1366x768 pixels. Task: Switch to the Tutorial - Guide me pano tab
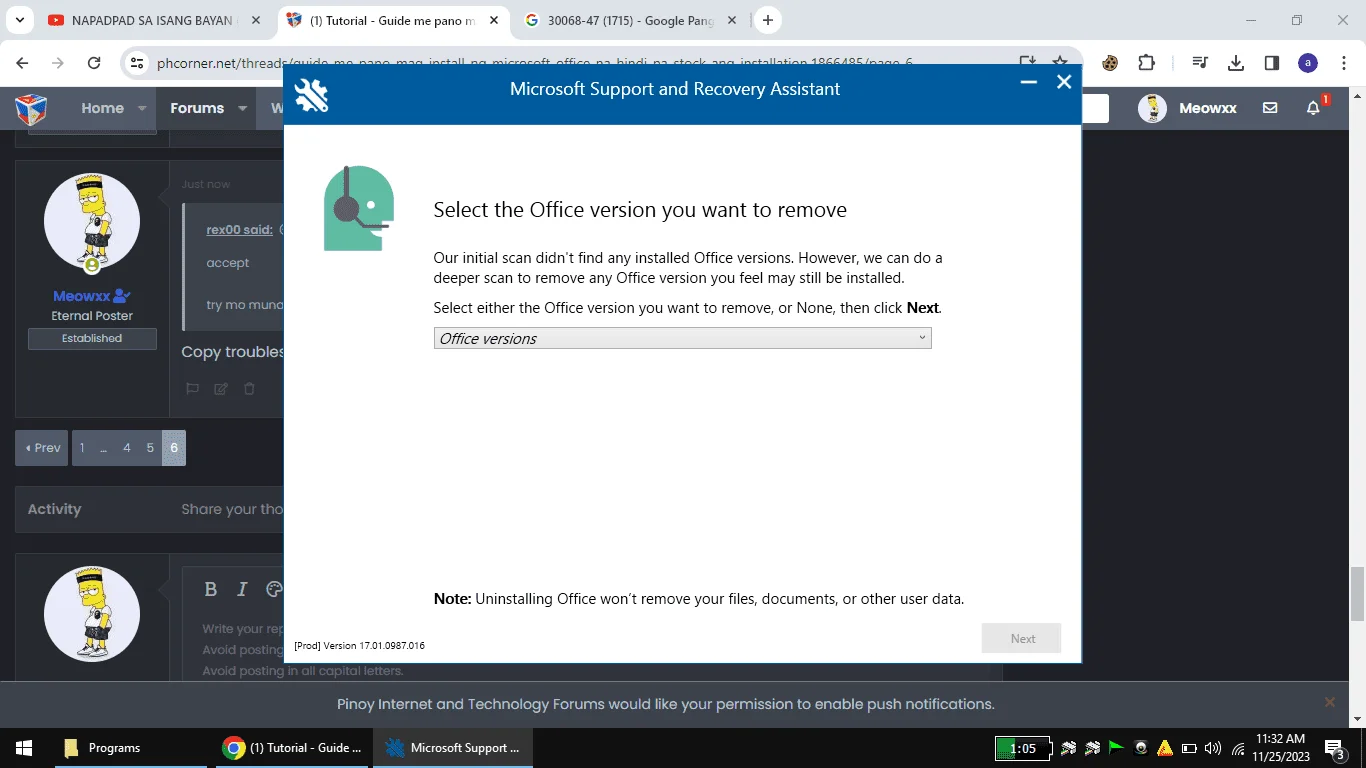point(392,20)
